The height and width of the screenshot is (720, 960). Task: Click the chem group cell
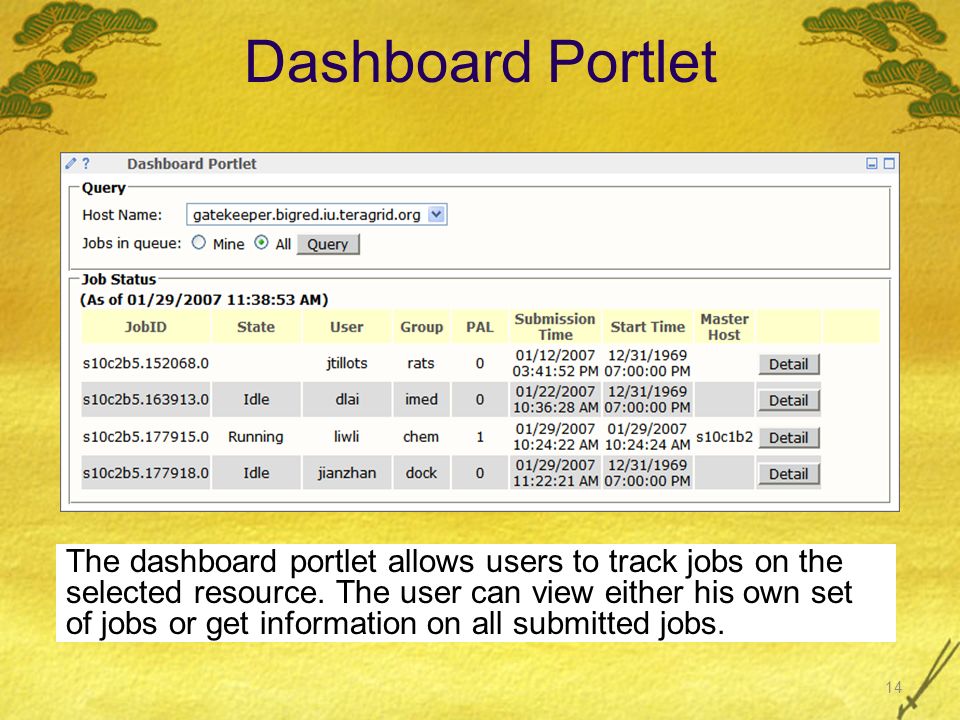pyautogui.click(x=421, y=437)
